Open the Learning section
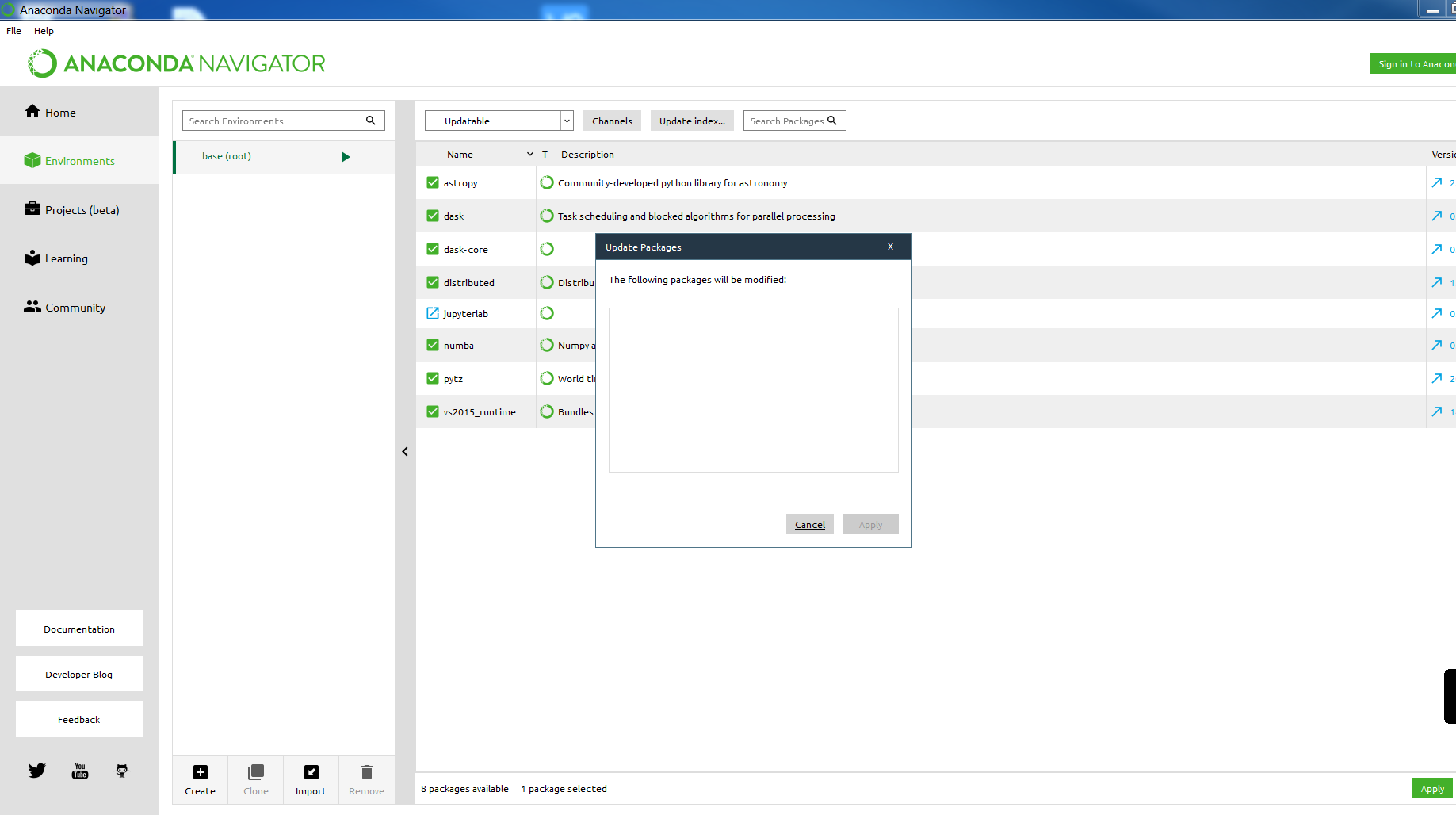 67,258
